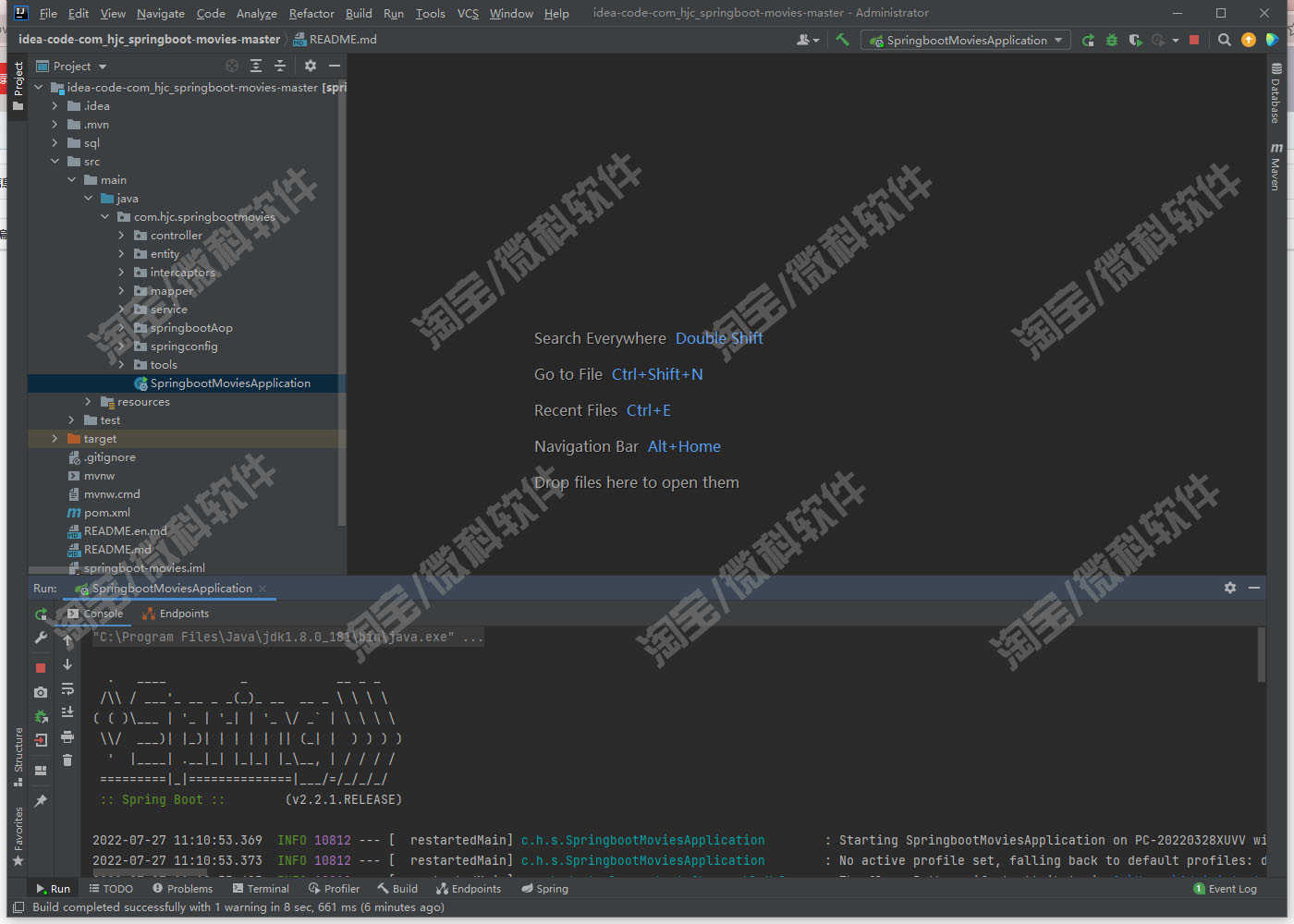Open the Event Log
Screen dimensions: 1294x924
tap(1226, 889)
